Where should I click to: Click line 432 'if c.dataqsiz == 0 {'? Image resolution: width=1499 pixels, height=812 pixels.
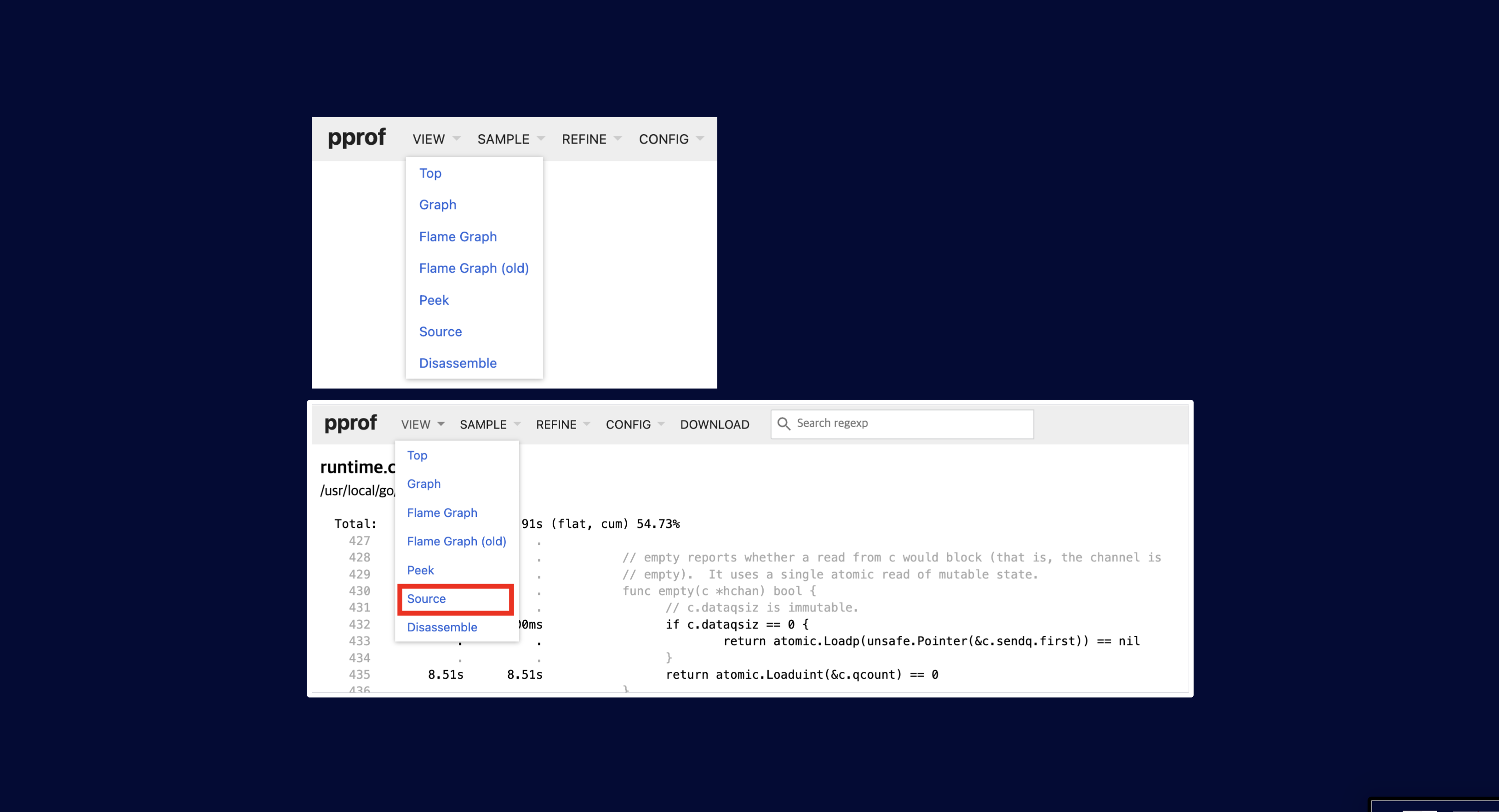[x=737, y=624]
